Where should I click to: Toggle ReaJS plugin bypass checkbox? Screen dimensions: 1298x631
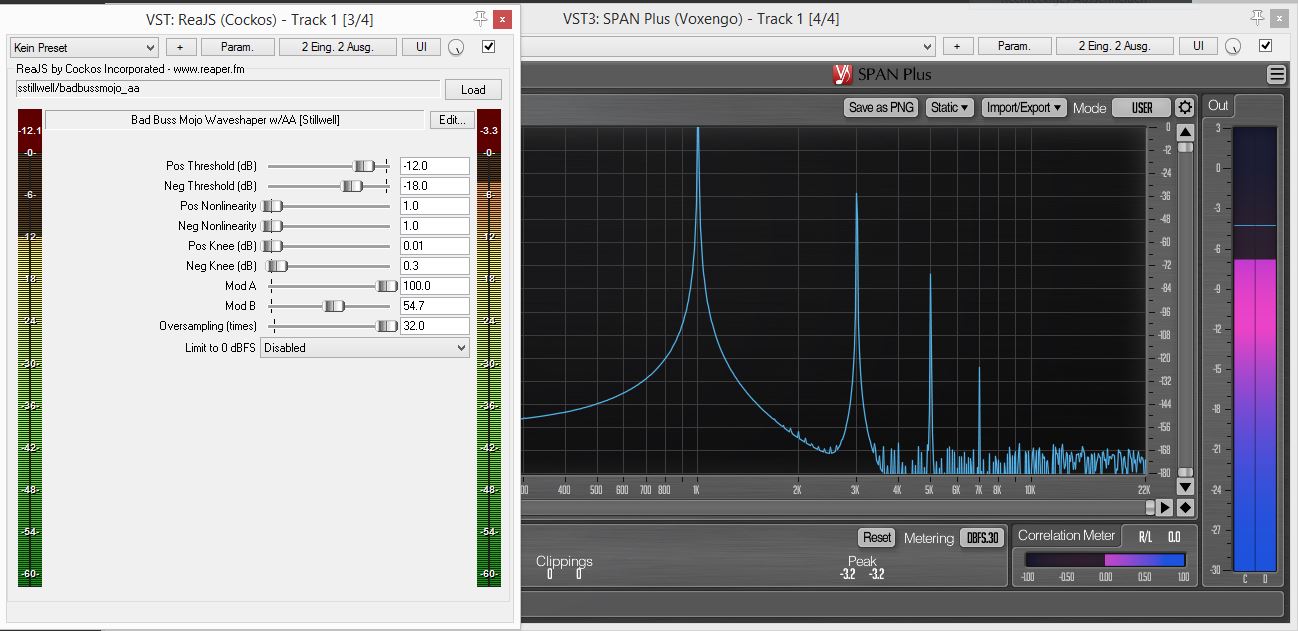point(489,46)
